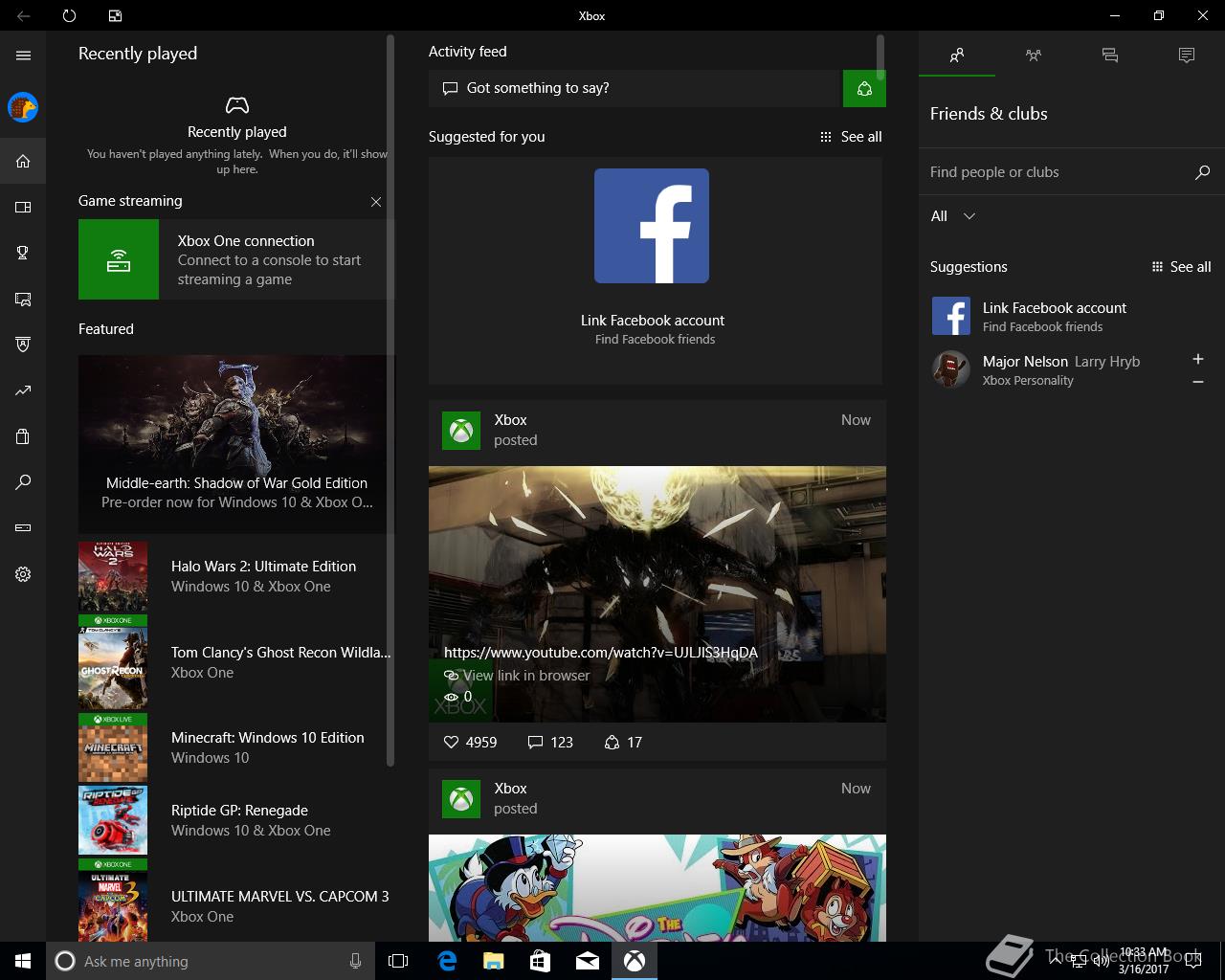The height and width of the screenshot is (980, 1225).
Task: Open the YouTube link URL text
Action: click(601, 653)
